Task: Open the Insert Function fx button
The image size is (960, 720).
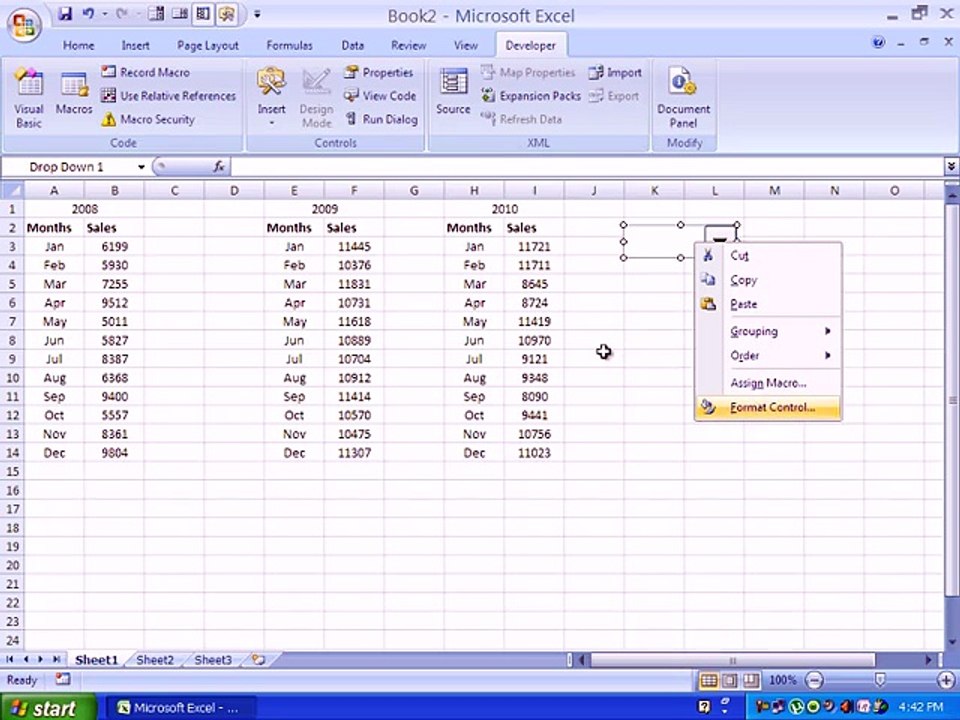Action: 219,167
